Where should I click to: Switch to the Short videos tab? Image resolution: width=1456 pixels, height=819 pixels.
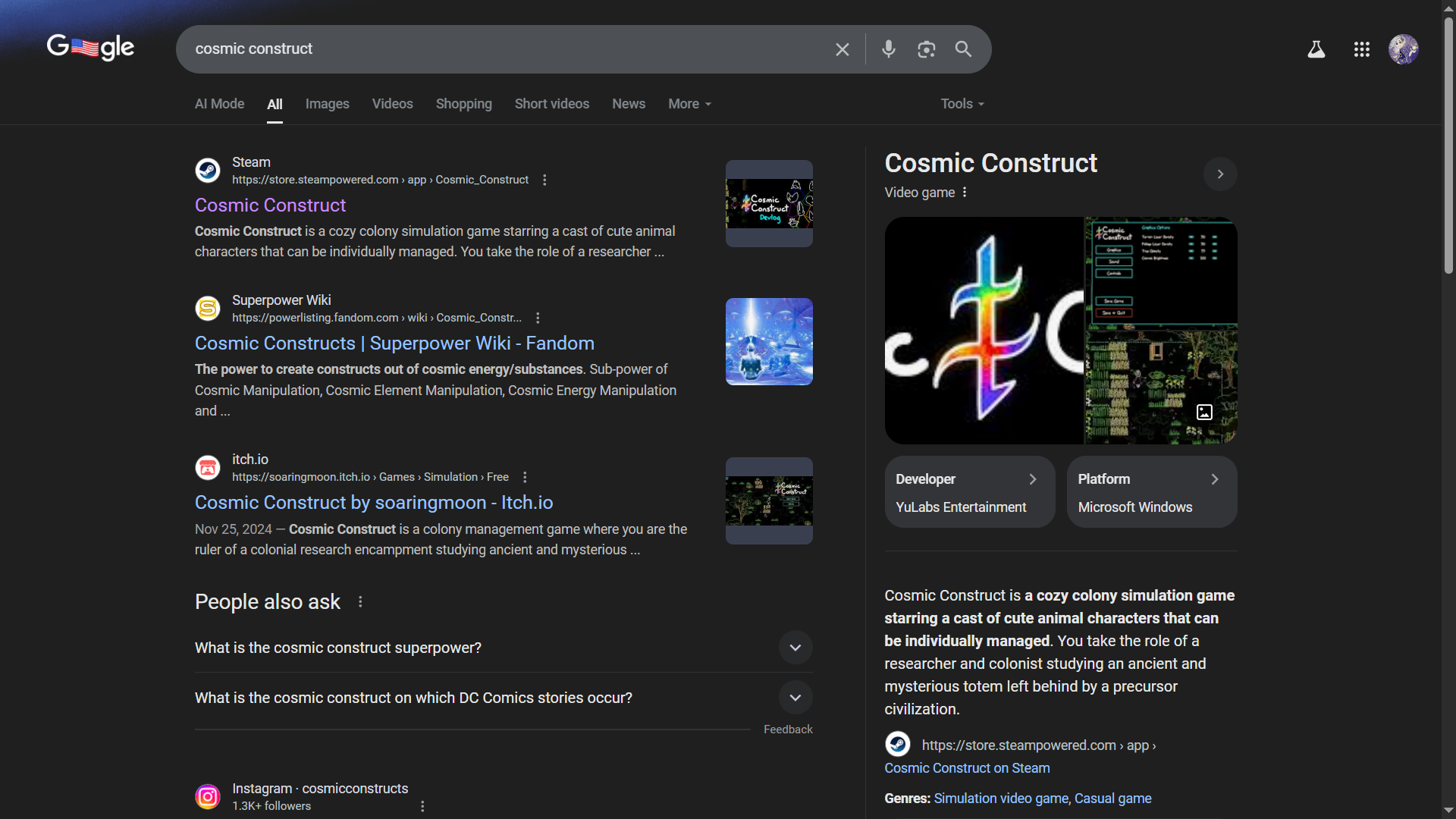click(551, 104)
